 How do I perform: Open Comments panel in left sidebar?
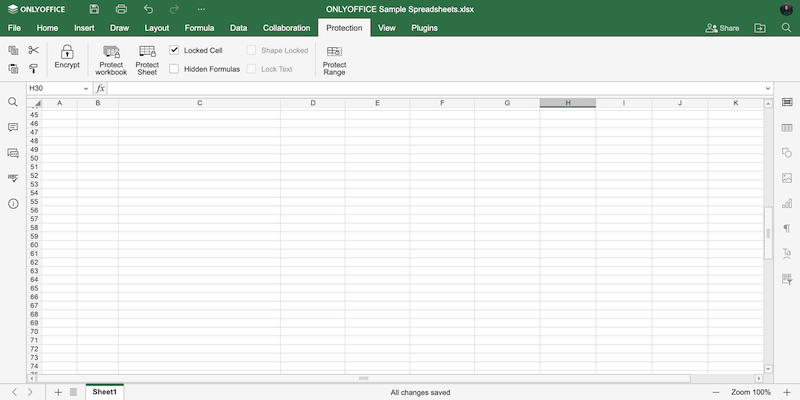click(x=13, y=128)
